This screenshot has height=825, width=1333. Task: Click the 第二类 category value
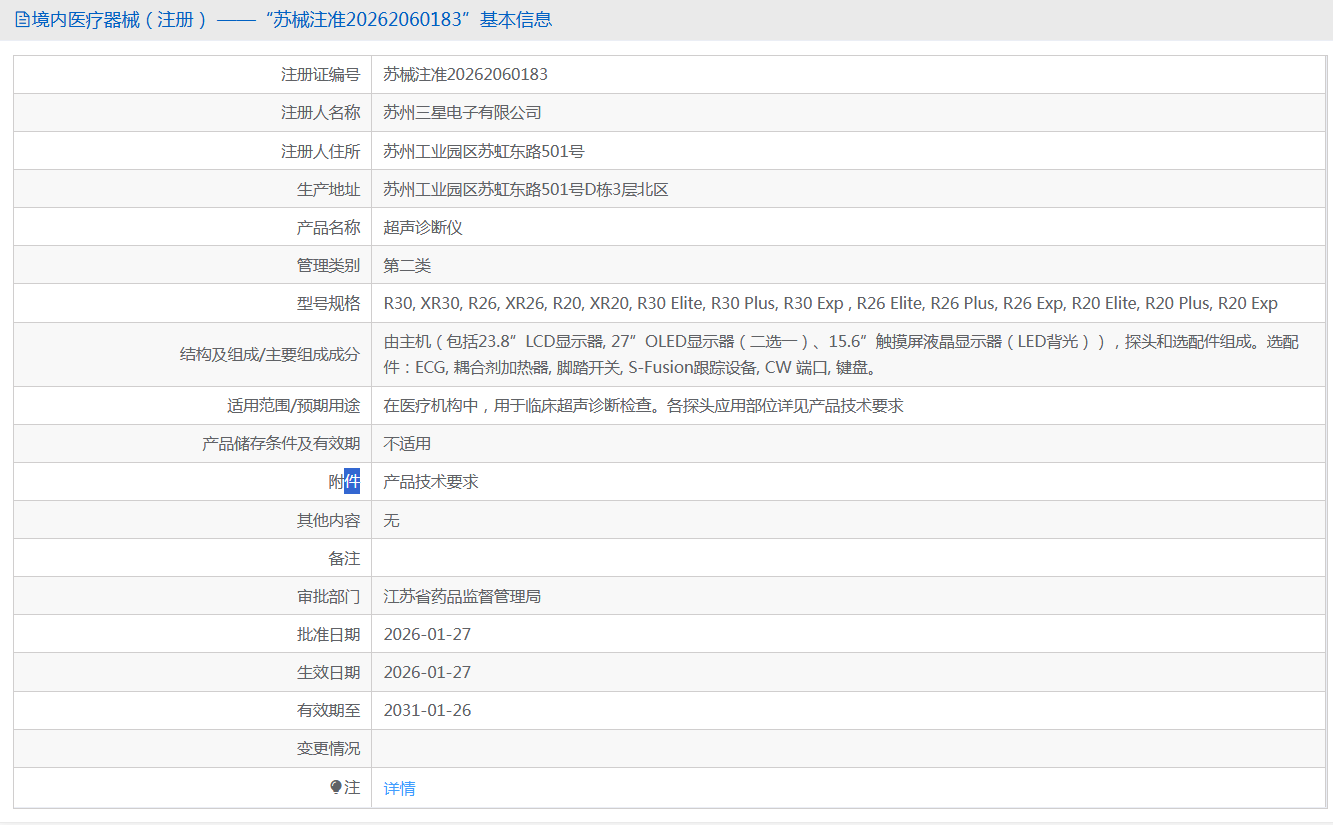(407, 265)
